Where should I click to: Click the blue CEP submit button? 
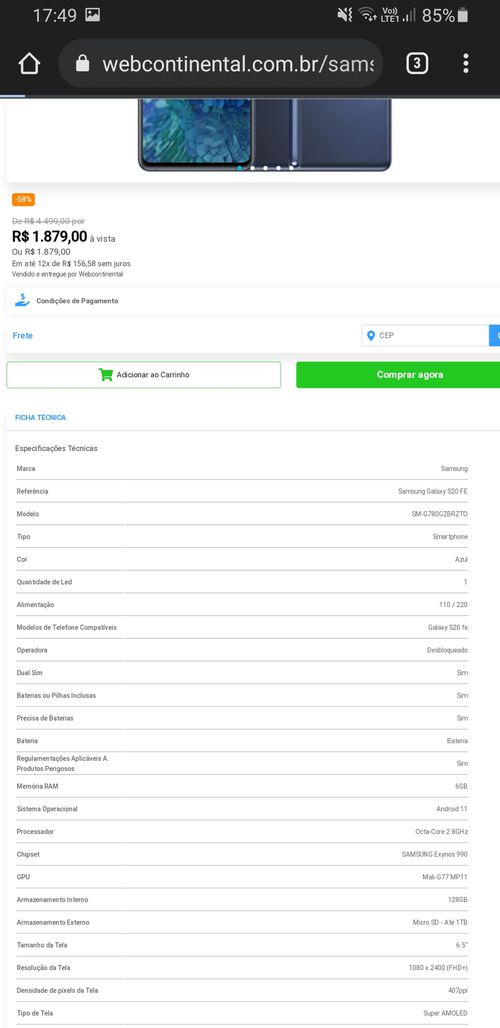tap(495, 336)
